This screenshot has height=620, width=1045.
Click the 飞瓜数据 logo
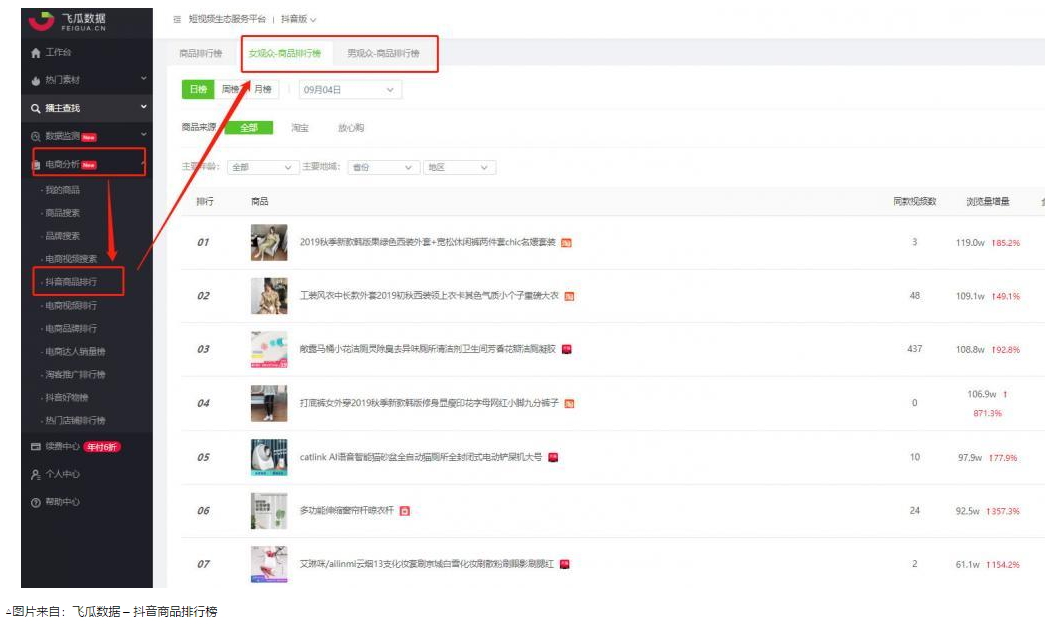[x=67, y=21]
